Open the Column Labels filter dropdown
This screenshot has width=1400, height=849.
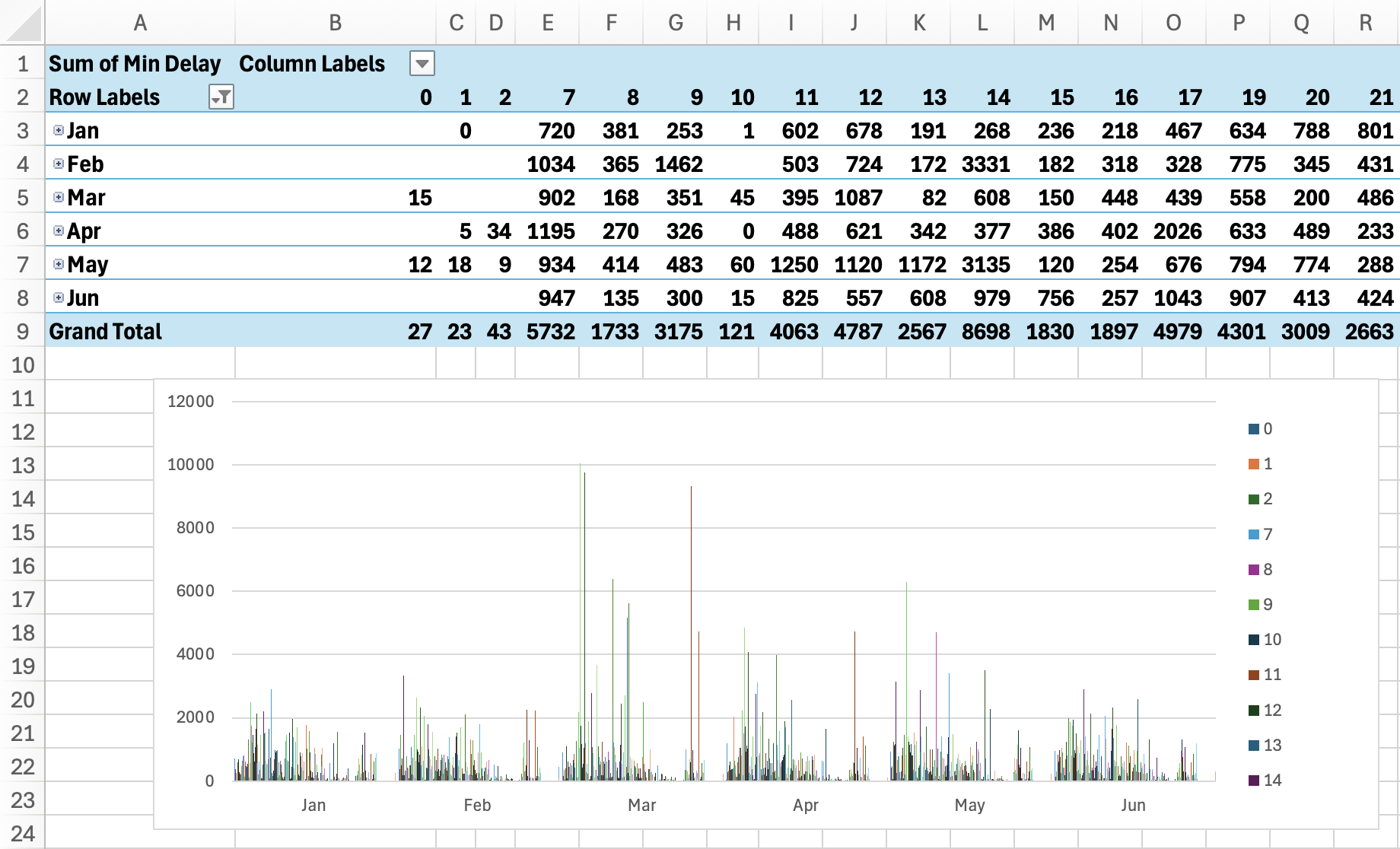pos(422,64)
